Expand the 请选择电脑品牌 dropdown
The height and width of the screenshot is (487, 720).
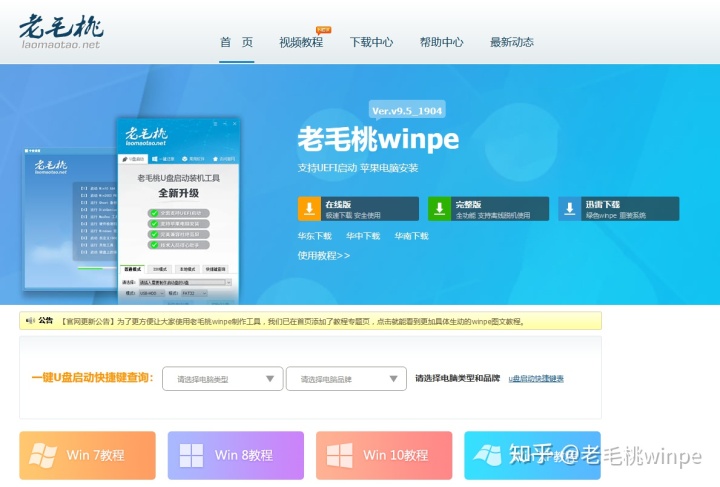pyautogui.click(x=346, y=379)
